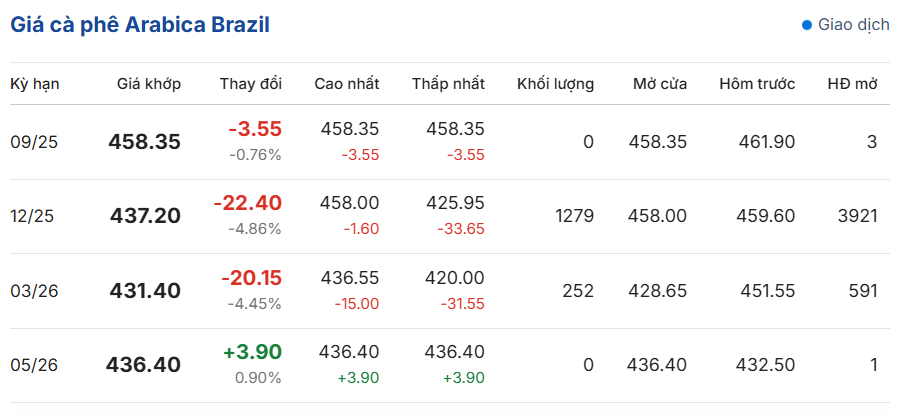
Task: Click the Cao nhất column header
Action: click(x=347, y=84)
